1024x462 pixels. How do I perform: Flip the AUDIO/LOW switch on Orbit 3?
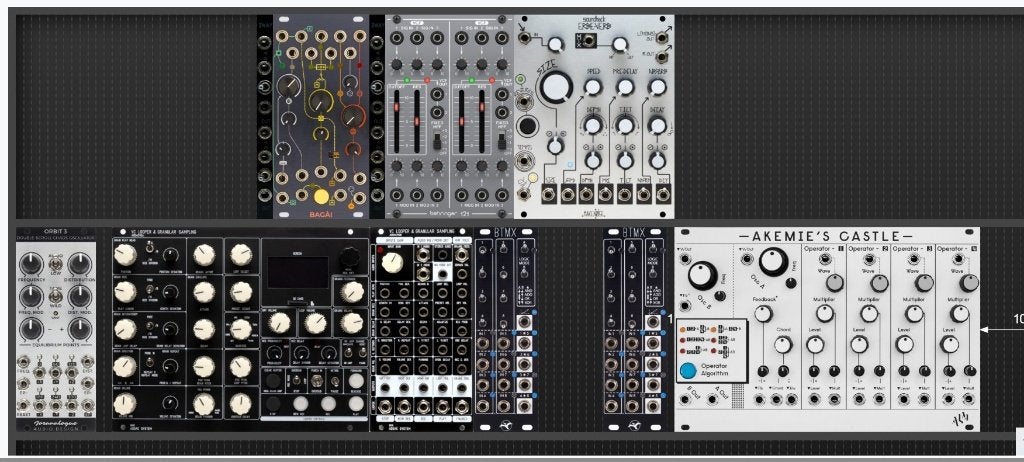point(56,263)
